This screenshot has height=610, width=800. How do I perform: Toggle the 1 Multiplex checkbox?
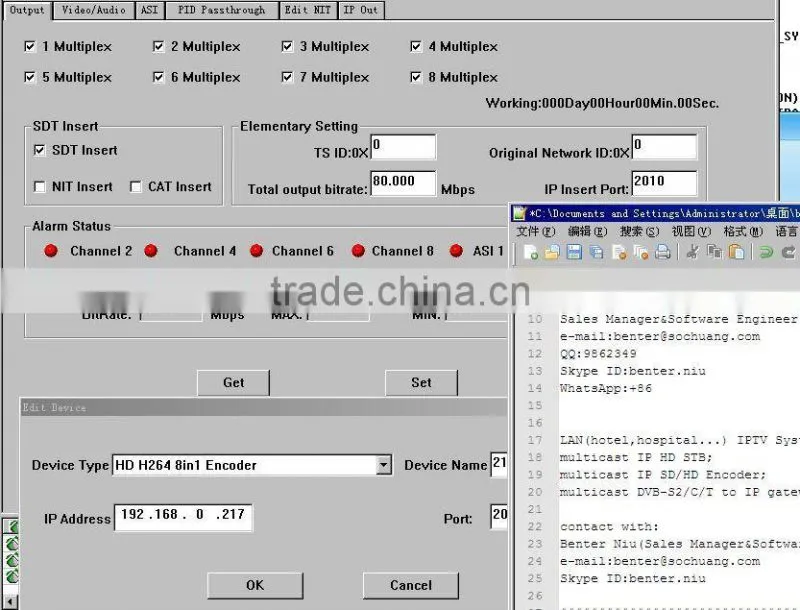pyautogui.click(x=30, y=47)
